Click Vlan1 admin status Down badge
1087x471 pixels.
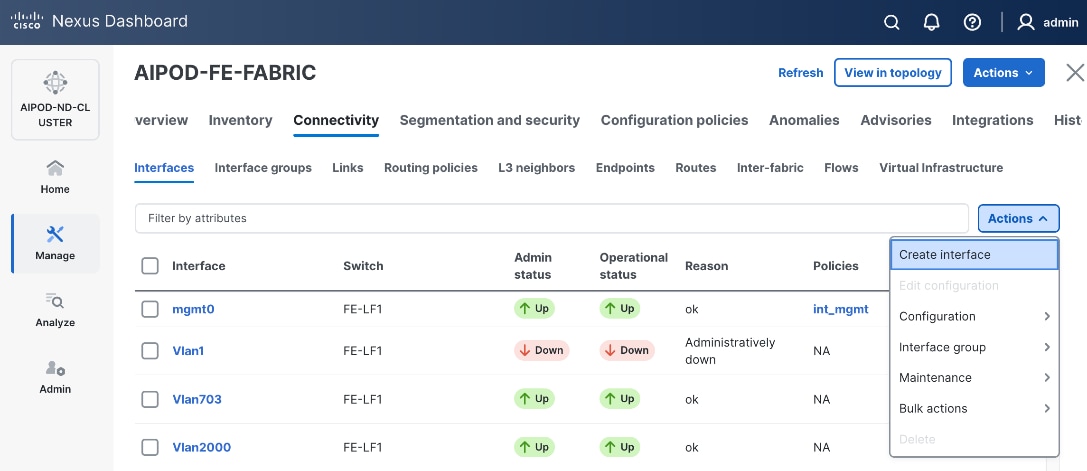541,350
